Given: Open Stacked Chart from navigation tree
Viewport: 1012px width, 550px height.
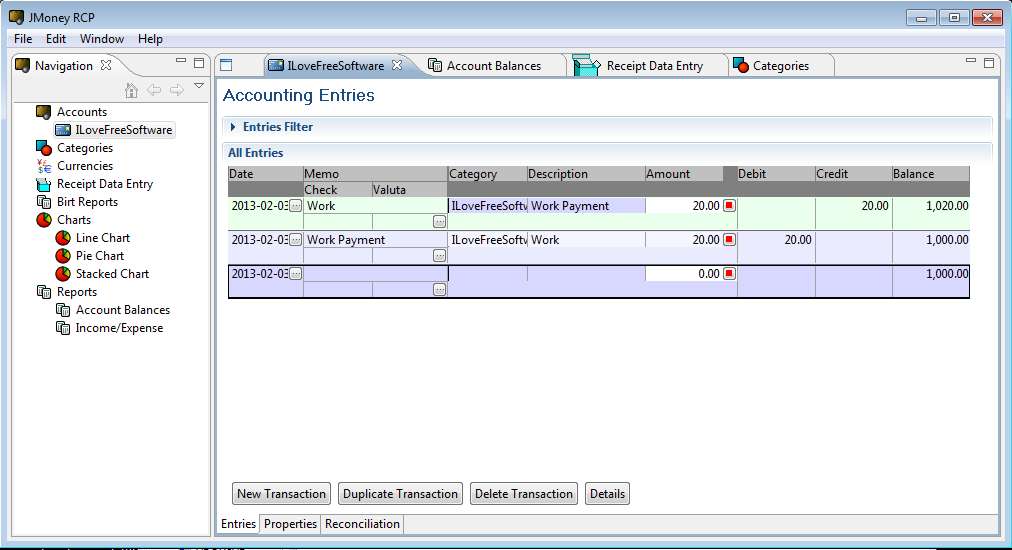Looking at the screenshot, I should coord(112,274).
